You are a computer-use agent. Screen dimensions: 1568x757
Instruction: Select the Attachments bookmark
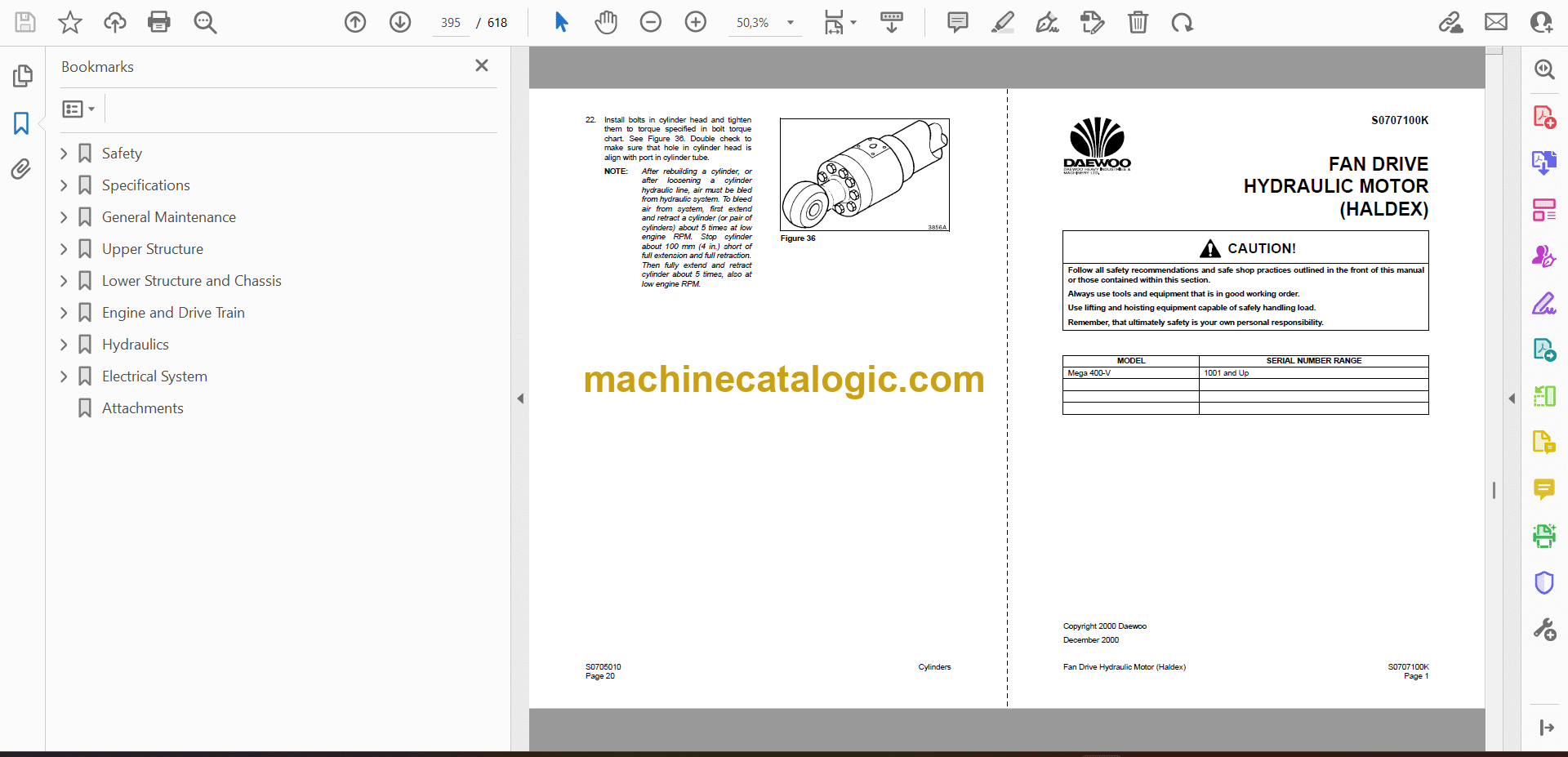142,408
